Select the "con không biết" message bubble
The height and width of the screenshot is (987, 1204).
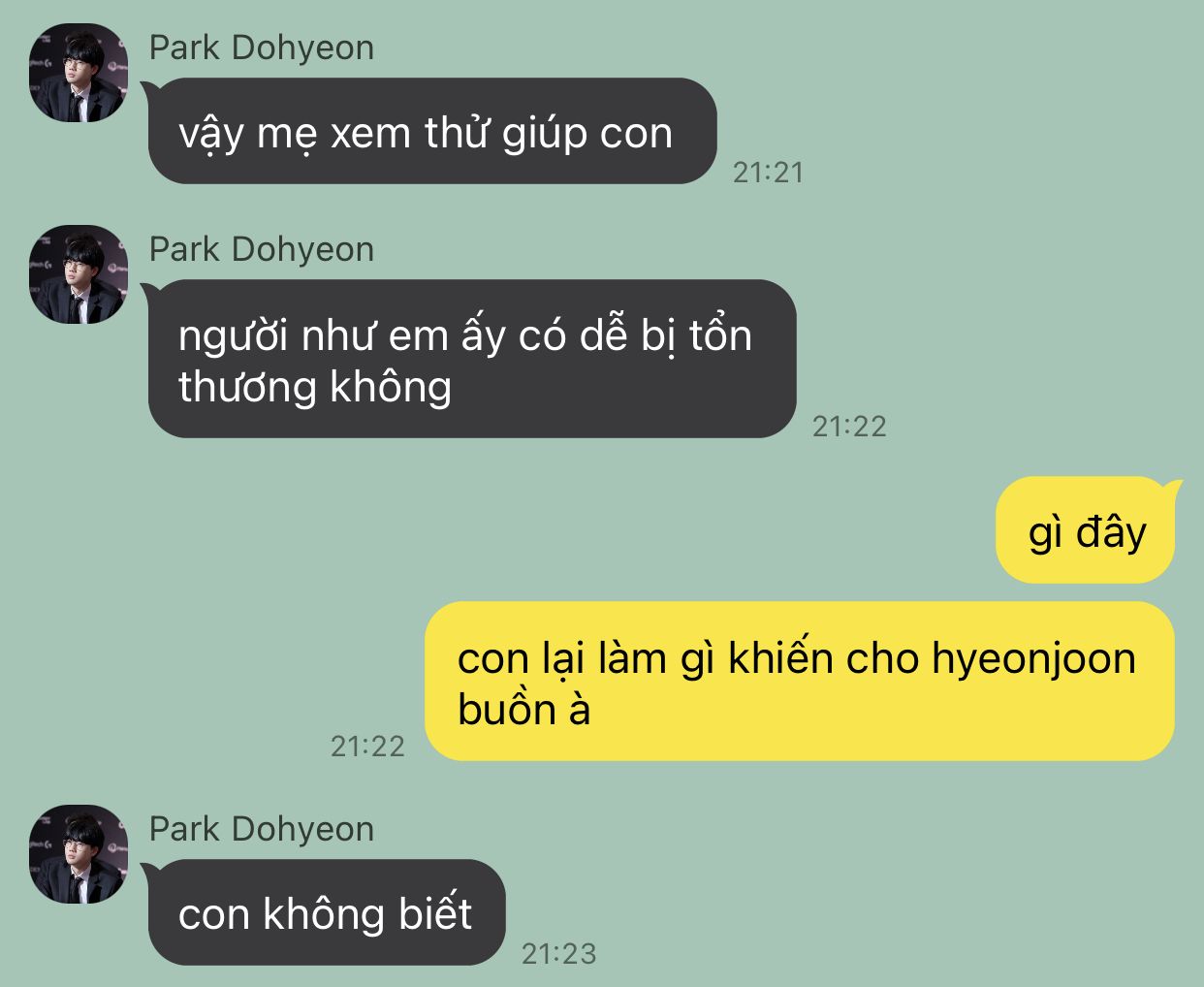pyautogui.click(x=327, y=912)
